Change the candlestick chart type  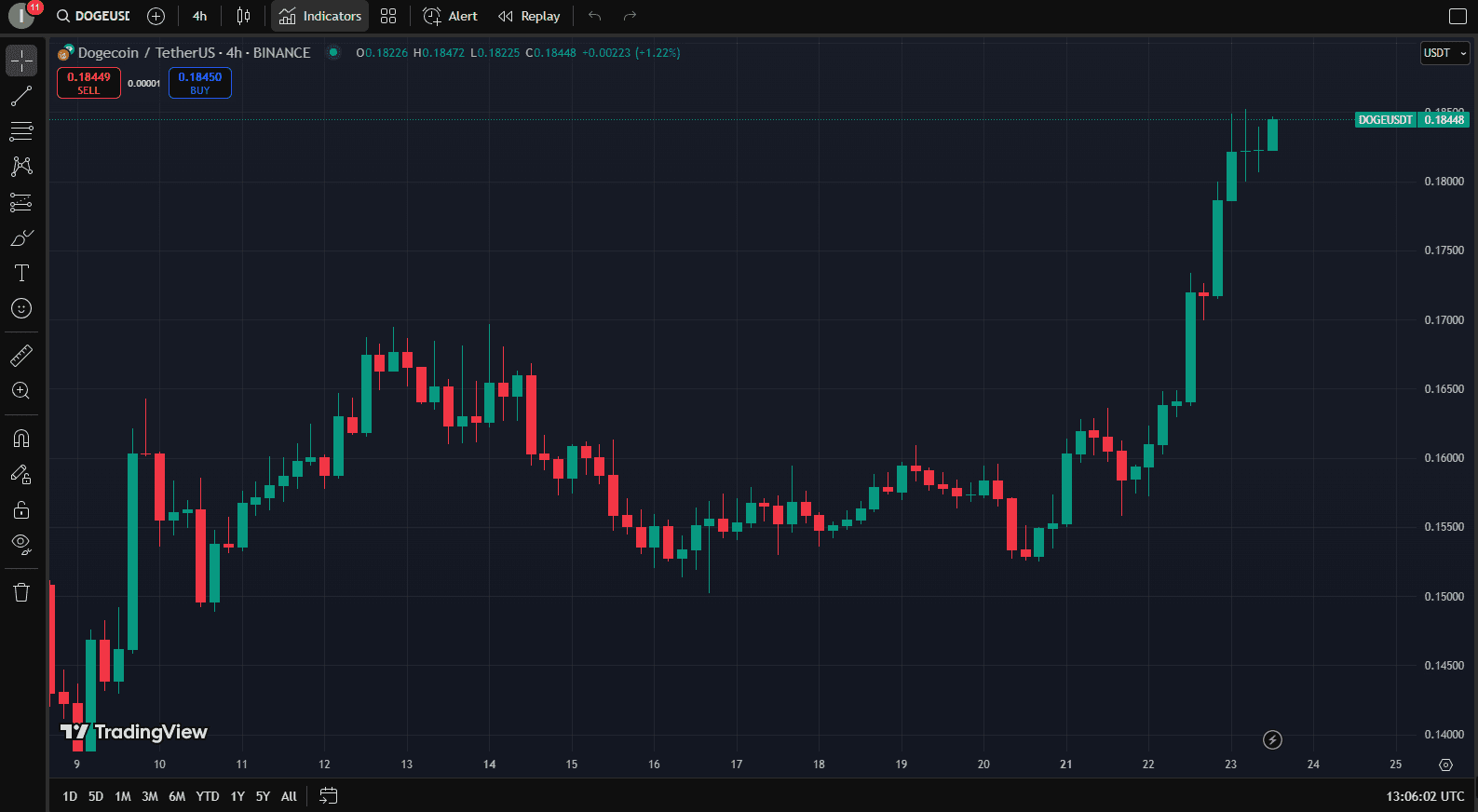coord(244,16)
